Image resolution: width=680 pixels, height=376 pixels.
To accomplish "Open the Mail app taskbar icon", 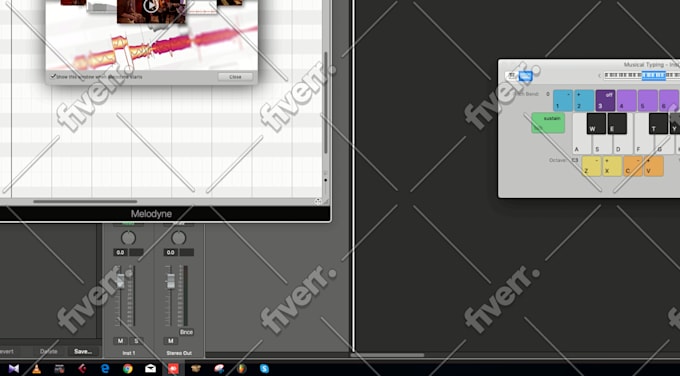I will 150,369.
